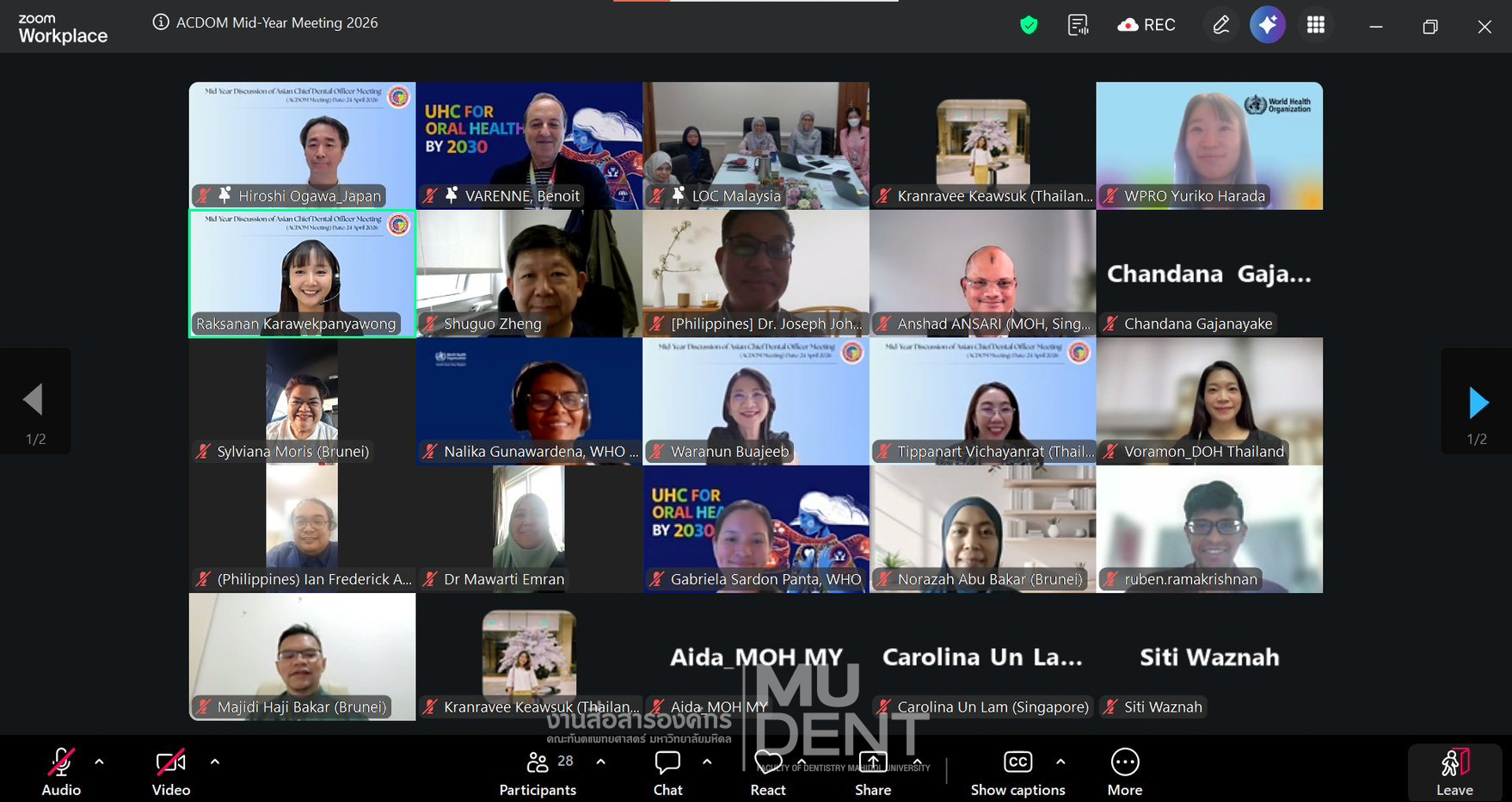Show meeting information icon
This screenshot has height=802, width=1512.
(x=161, y=22)
